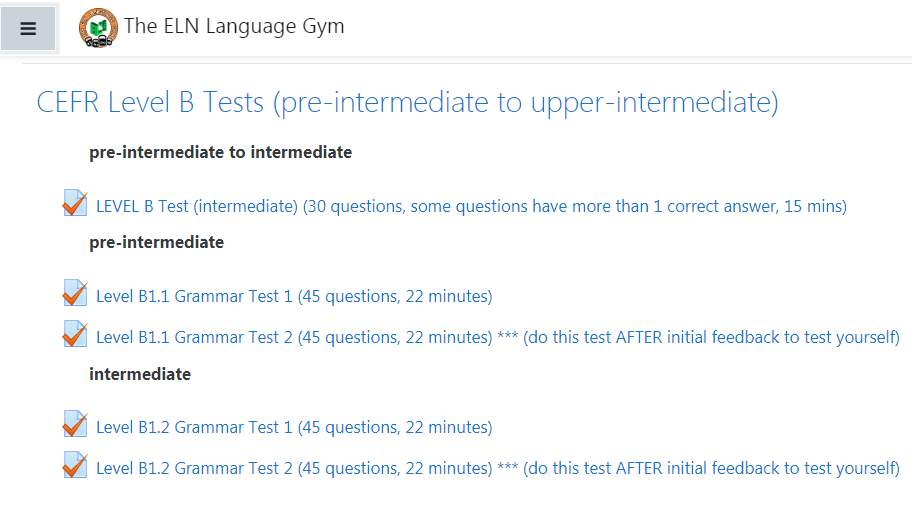The image size is (912, 513).
Task: Click "The ELN Language Gym" site title
Action: click(x=234, y=27)
